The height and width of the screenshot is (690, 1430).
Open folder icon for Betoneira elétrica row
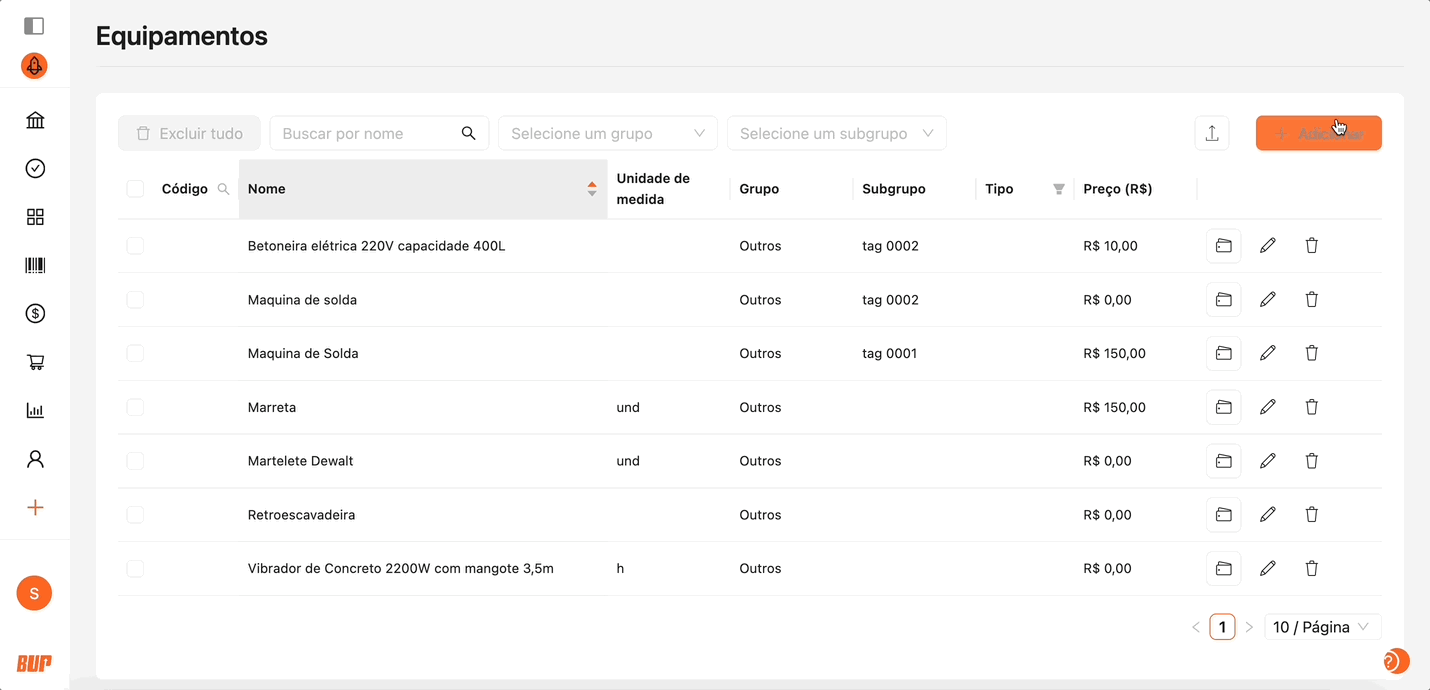(1223, 246)
